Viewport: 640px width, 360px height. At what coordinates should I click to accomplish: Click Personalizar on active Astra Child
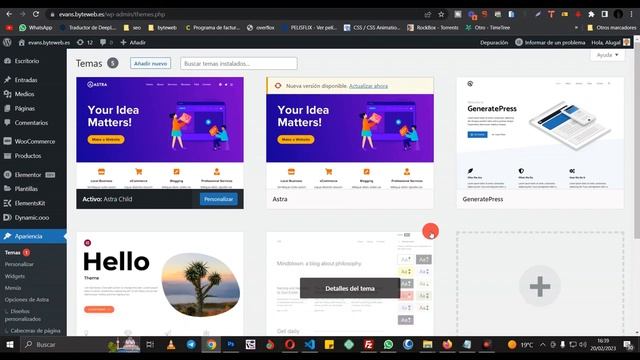(218, 199)
